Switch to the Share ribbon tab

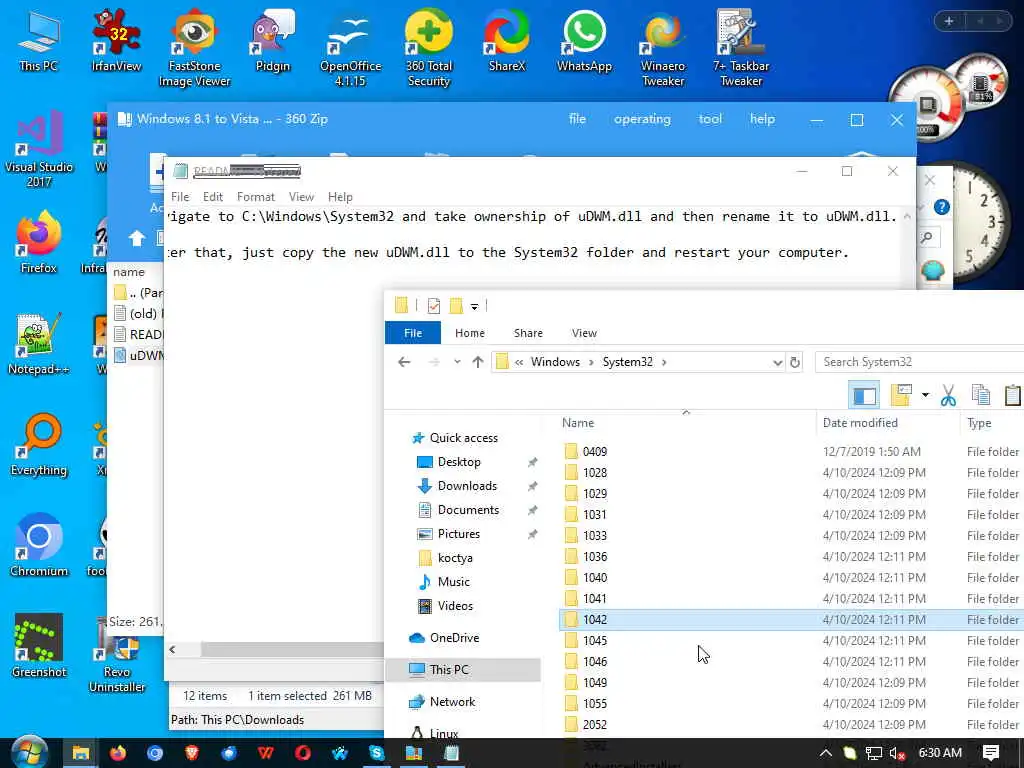(x=528, y=333)
